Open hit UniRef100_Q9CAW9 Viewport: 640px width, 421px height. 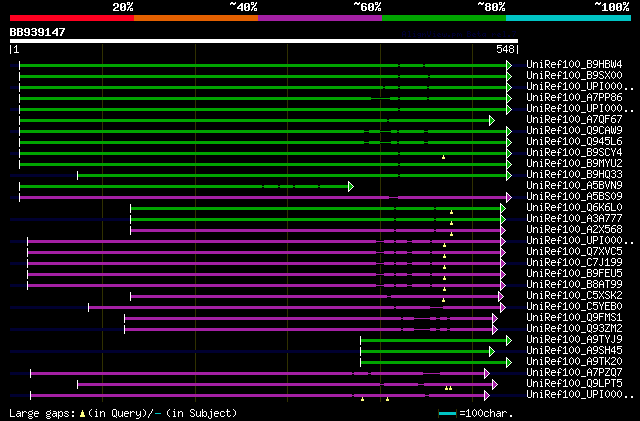[574, 130]
